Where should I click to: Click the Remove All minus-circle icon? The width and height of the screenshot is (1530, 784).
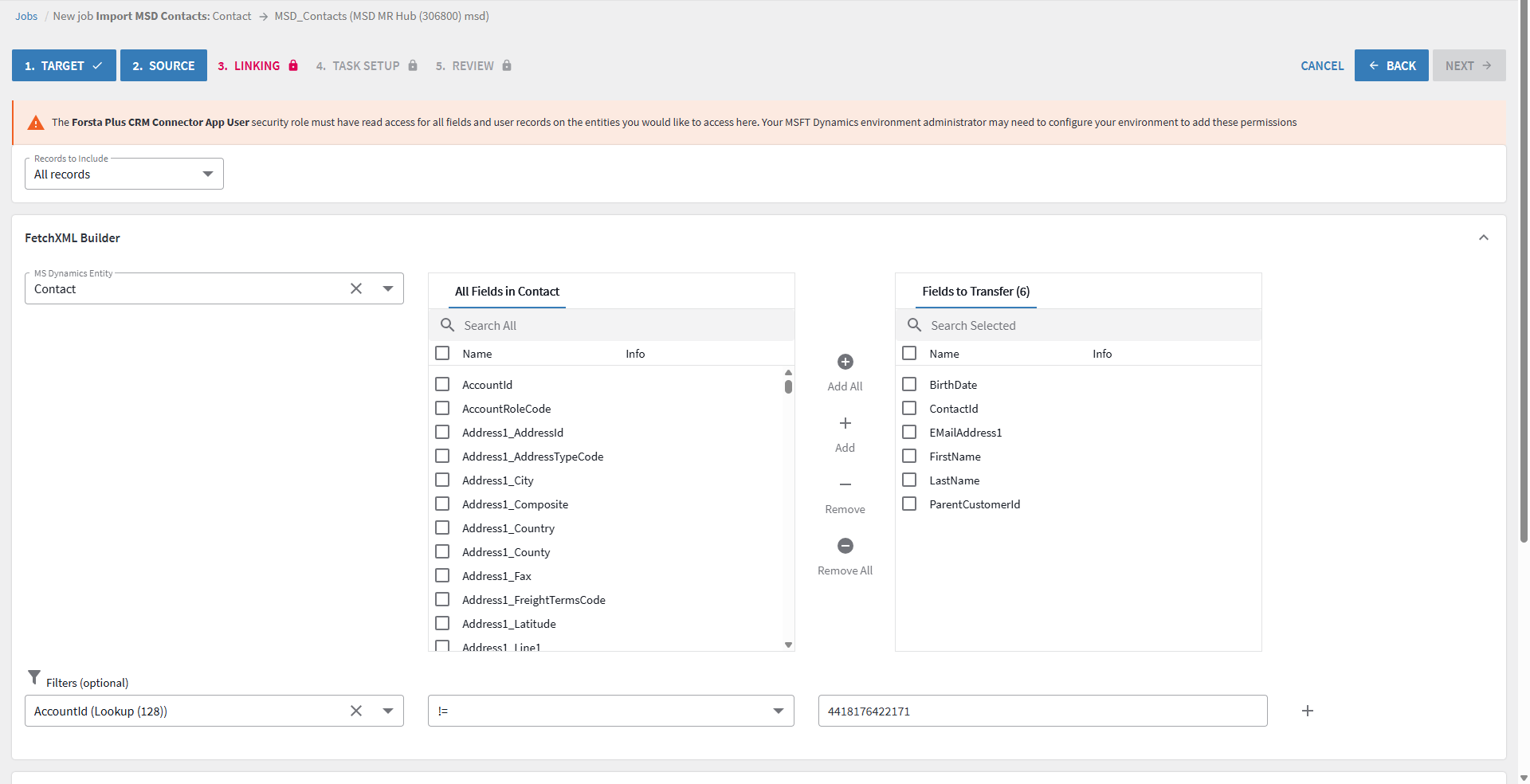[x=845, y=546]
